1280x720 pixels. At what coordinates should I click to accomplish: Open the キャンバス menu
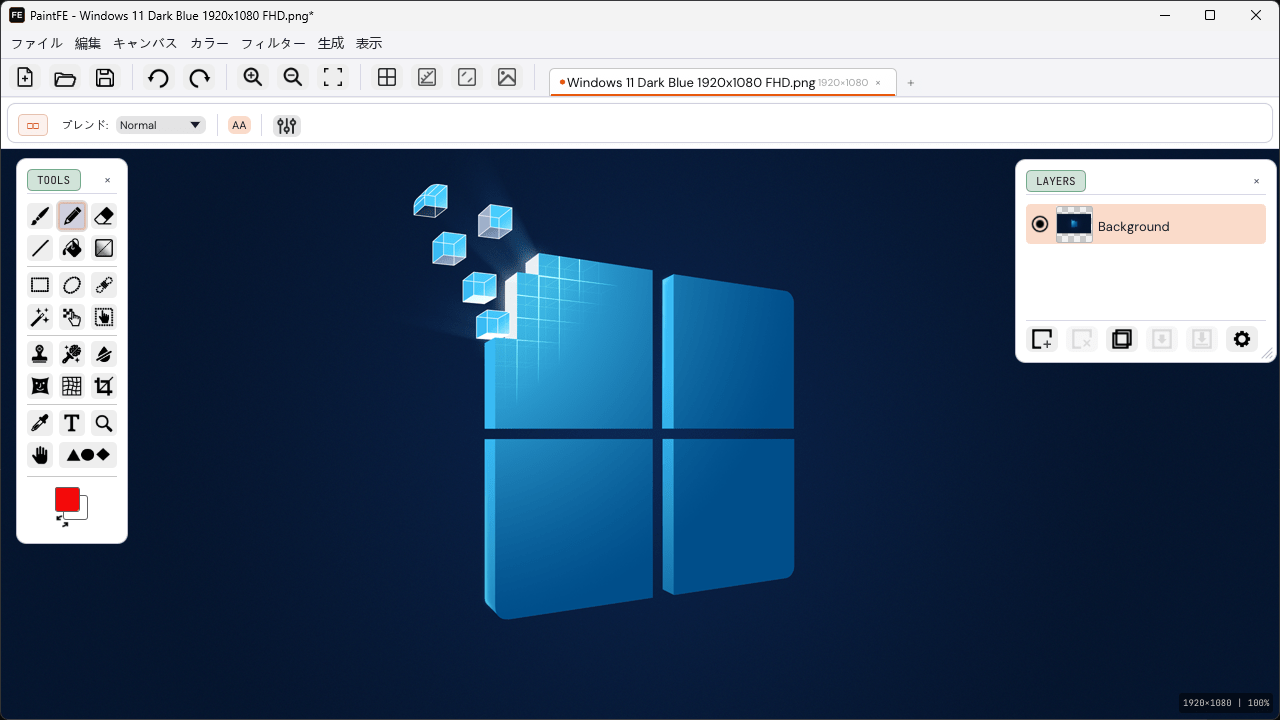145,43
